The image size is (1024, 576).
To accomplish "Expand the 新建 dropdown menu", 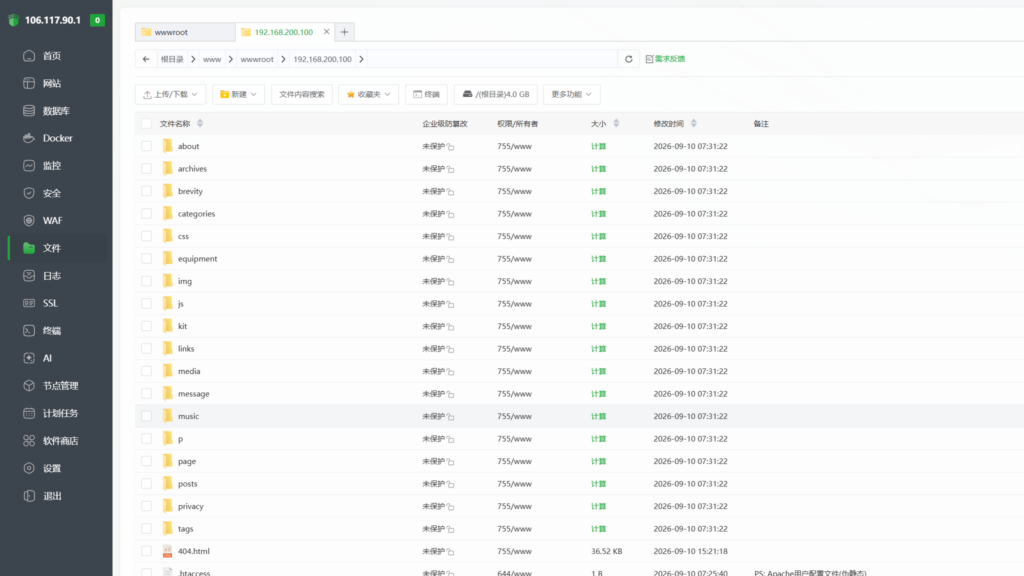I will (x=238, y=95).
